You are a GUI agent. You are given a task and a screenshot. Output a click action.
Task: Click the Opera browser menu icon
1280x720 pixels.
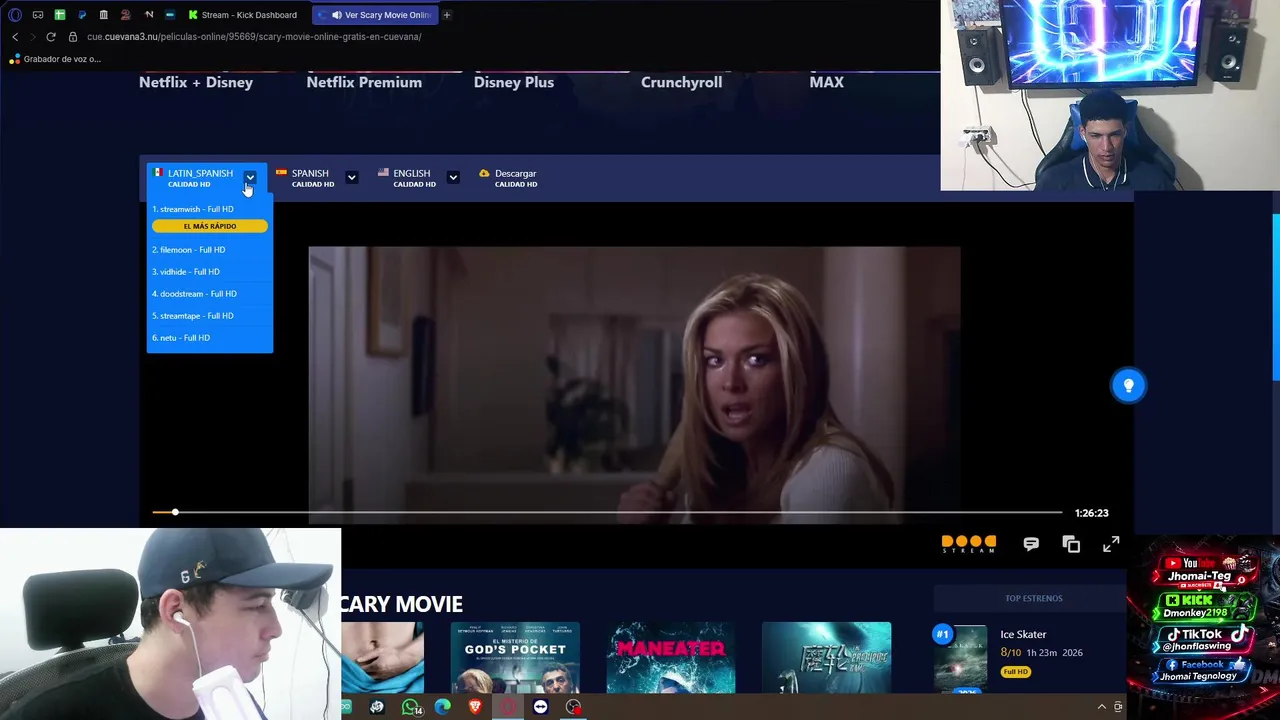click(x=15, y=15)
